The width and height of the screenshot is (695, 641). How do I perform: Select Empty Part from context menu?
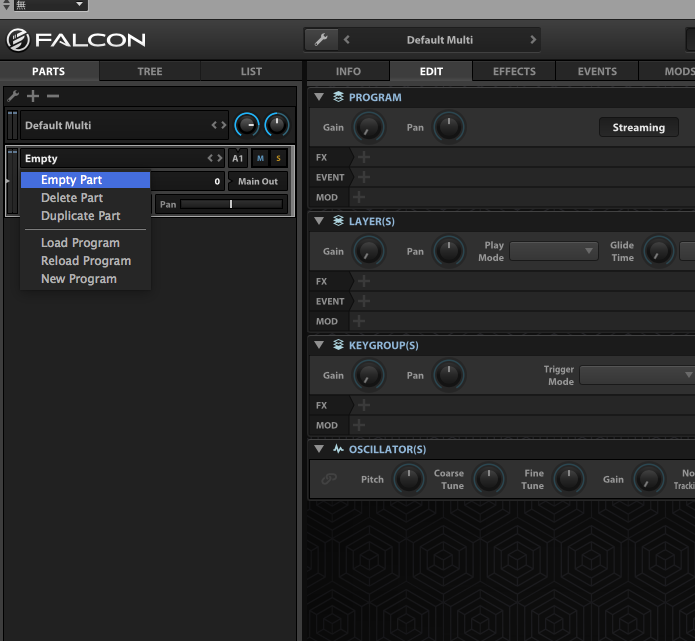click(86, 180)
